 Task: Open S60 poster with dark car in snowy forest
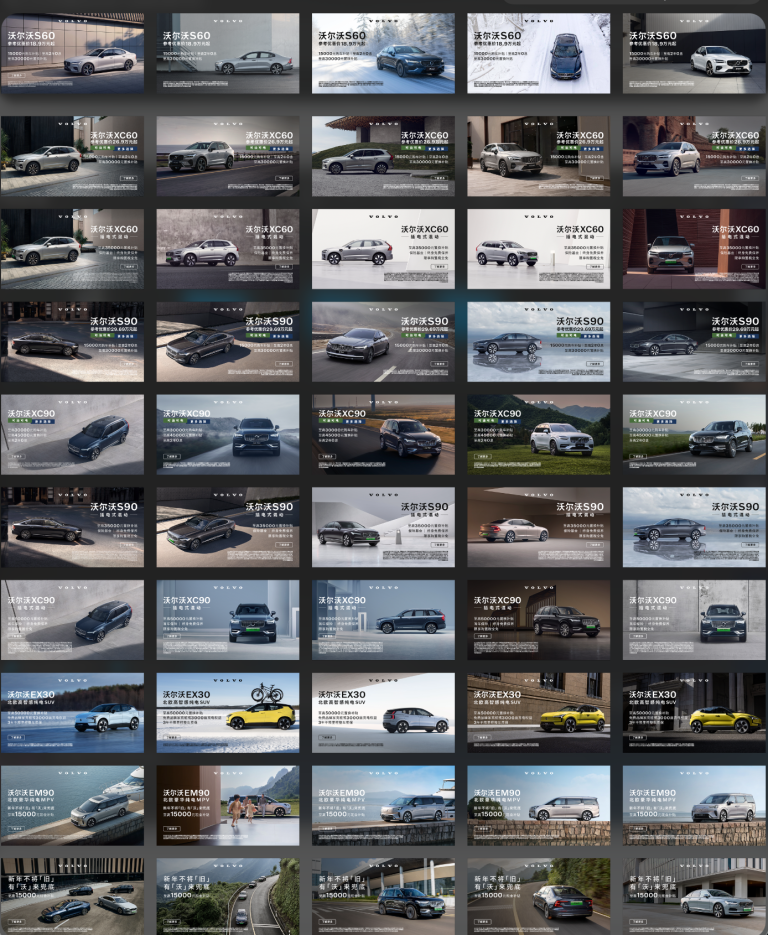(x=383, y=53)
